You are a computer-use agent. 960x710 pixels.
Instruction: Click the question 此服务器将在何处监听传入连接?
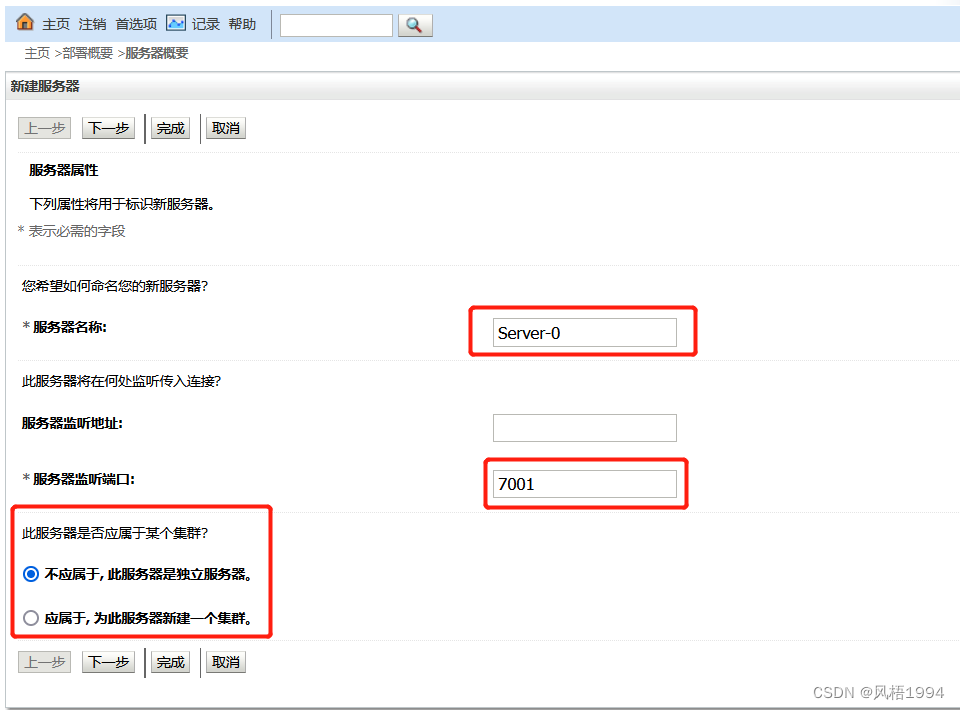click(121, 381)
